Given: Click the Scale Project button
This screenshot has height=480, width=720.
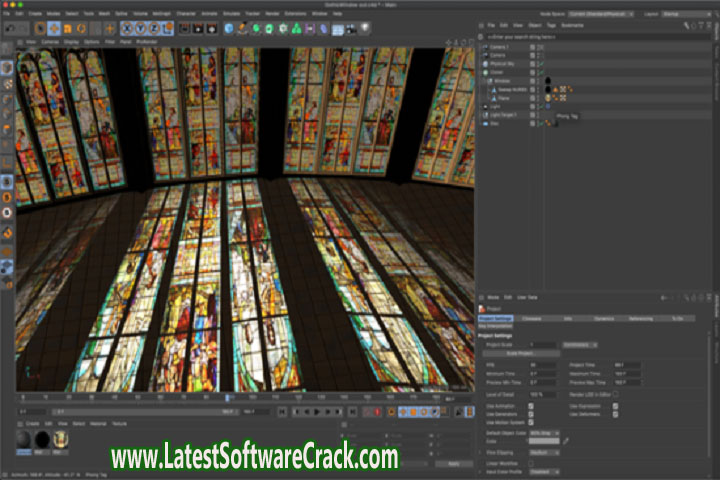Looking at the screenshot, I should (521, 354).
